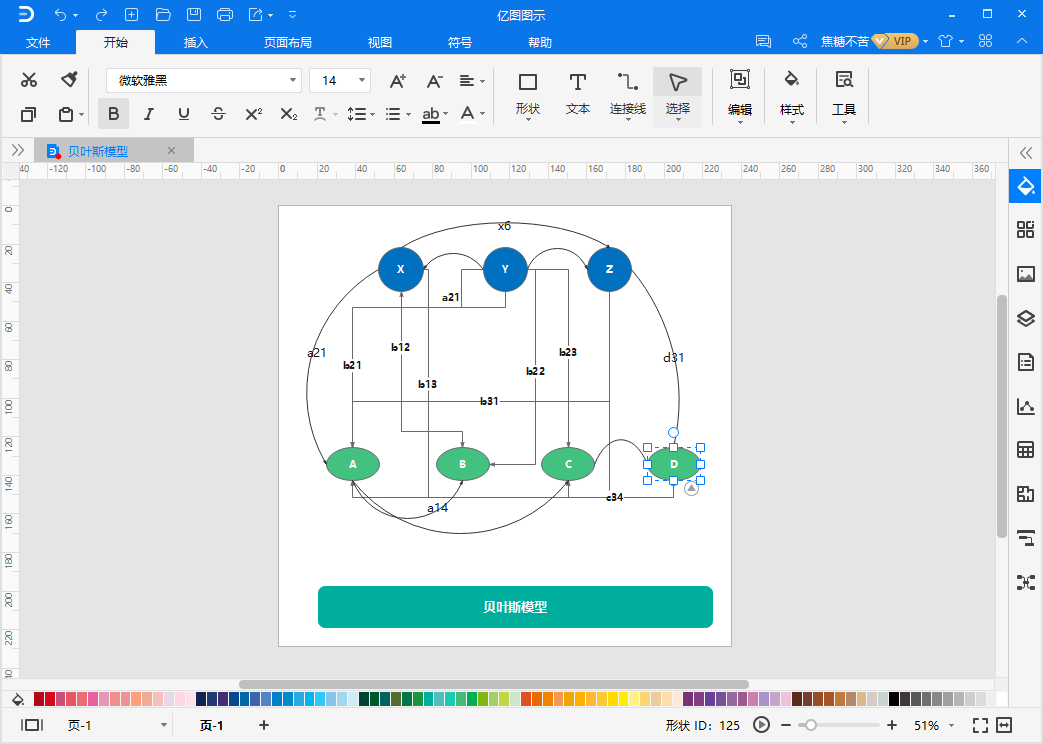The width and height of the screenshot is (1043, 744).
Task: Open the 样式 style options
Action: tap(792, 94)
